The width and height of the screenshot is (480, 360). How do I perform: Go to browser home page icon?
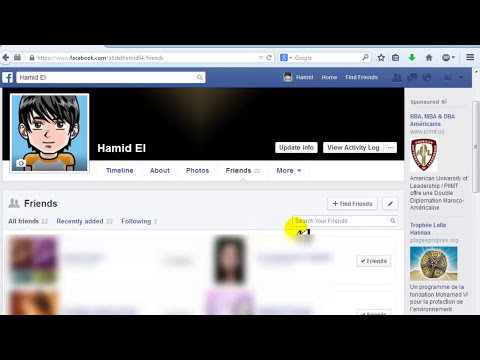429,58
